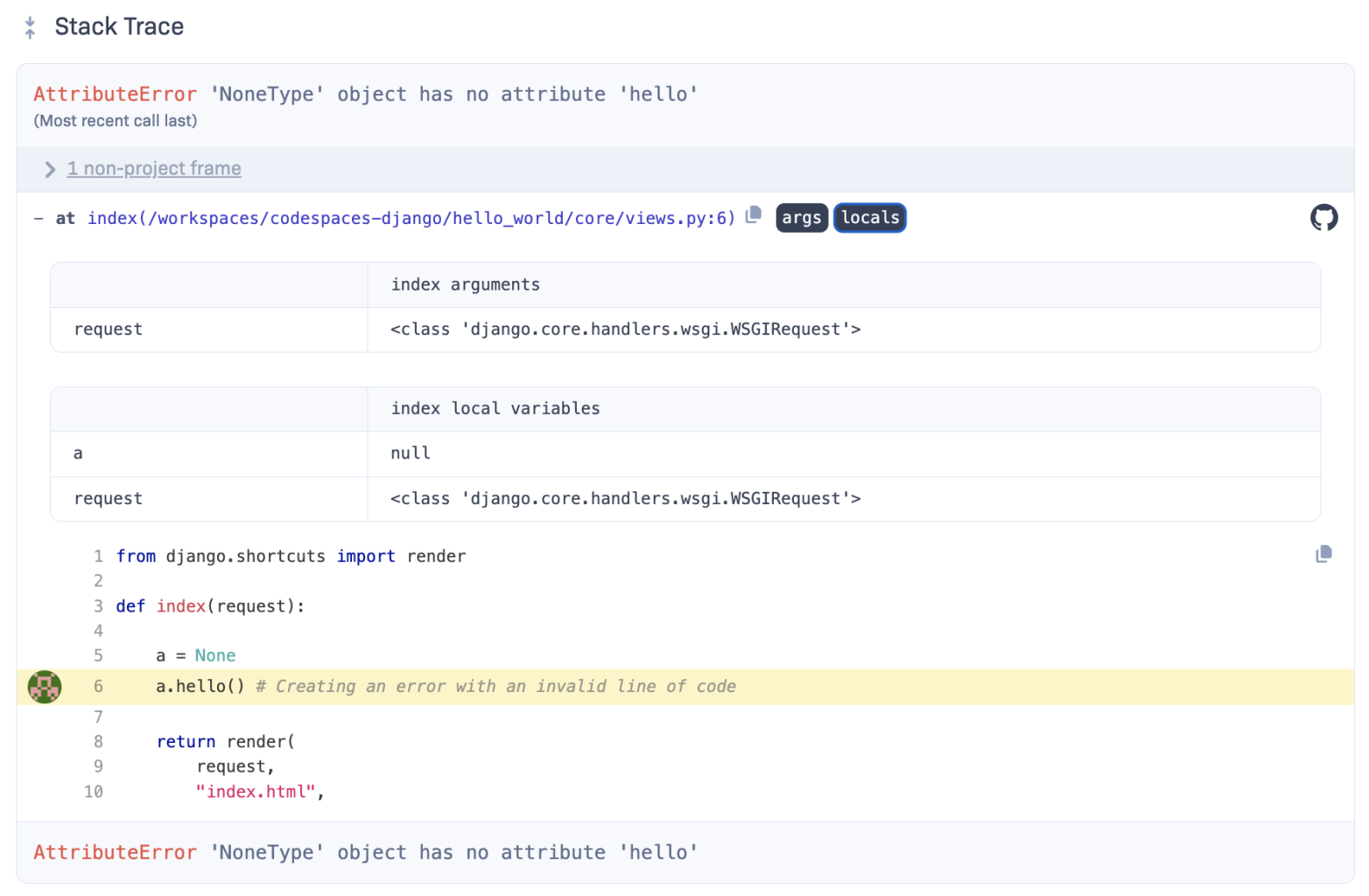Click the "index.html" string on line 10
1369x896 pixels.
[x=256, y=792]
